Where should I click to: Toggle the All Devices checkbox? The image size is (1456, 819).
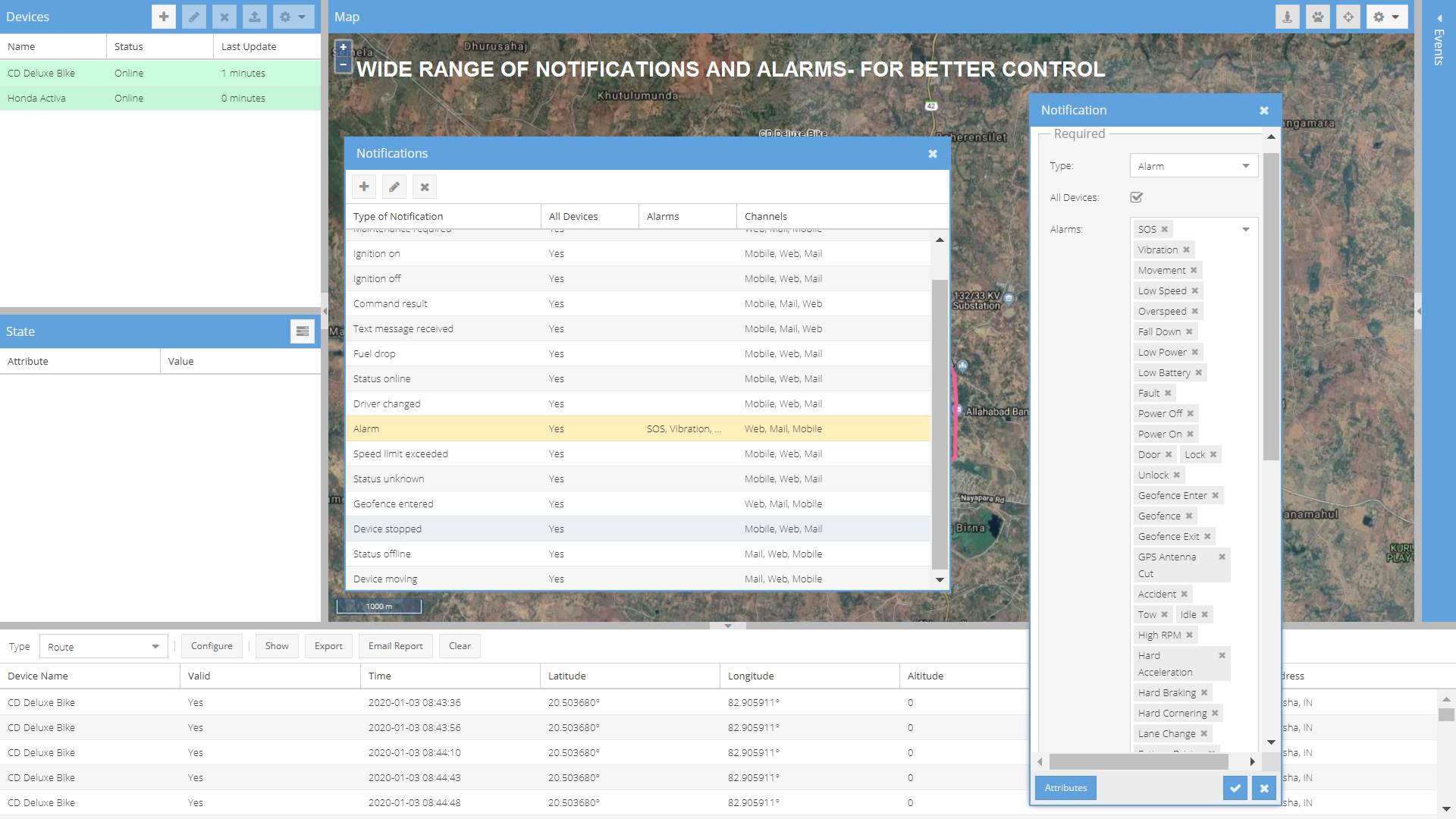coord(1136,197)
